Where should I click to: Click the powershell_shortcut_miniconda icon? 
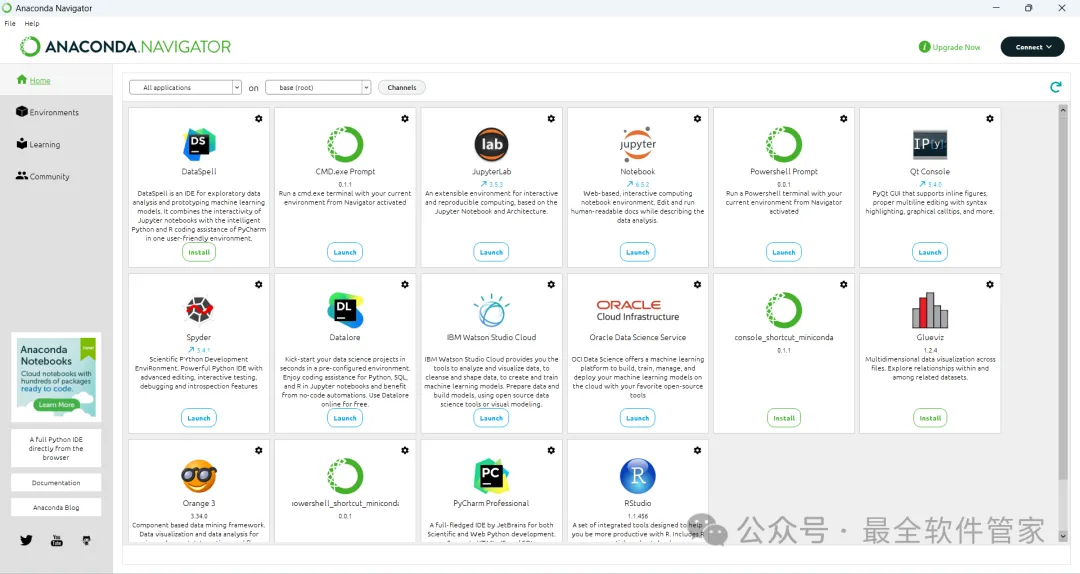click(x=345, y=476)
